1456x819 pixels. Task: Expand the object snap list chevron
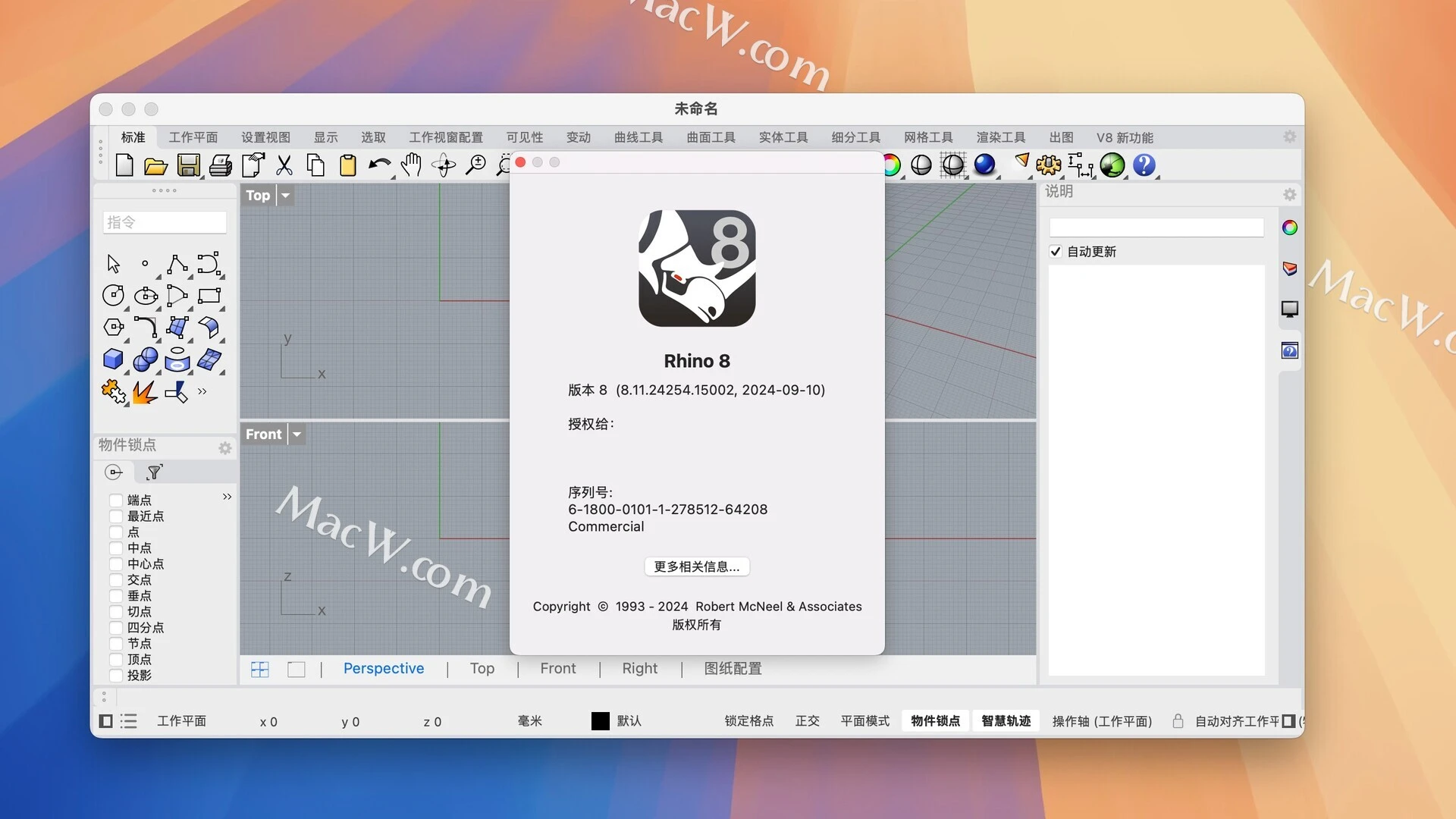[x=227, y=497]
